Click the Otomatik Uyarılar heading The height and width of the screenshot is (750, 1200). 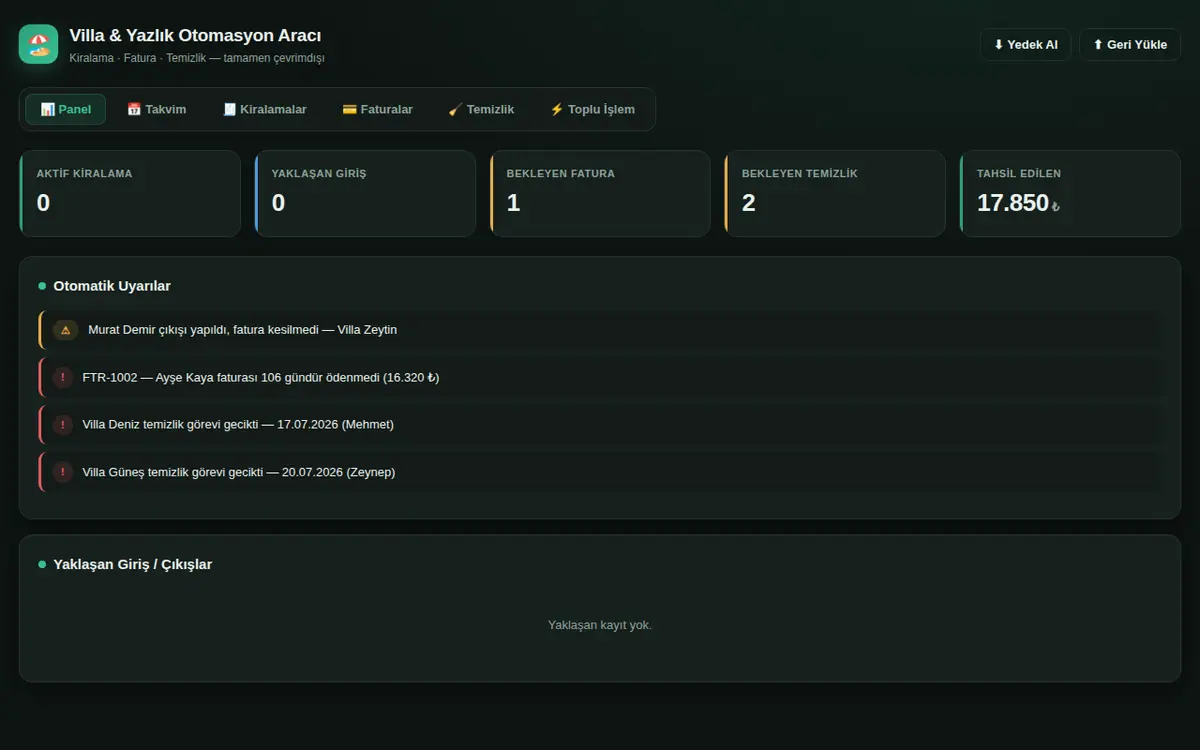pyautogui.click(x=112, y=286)
